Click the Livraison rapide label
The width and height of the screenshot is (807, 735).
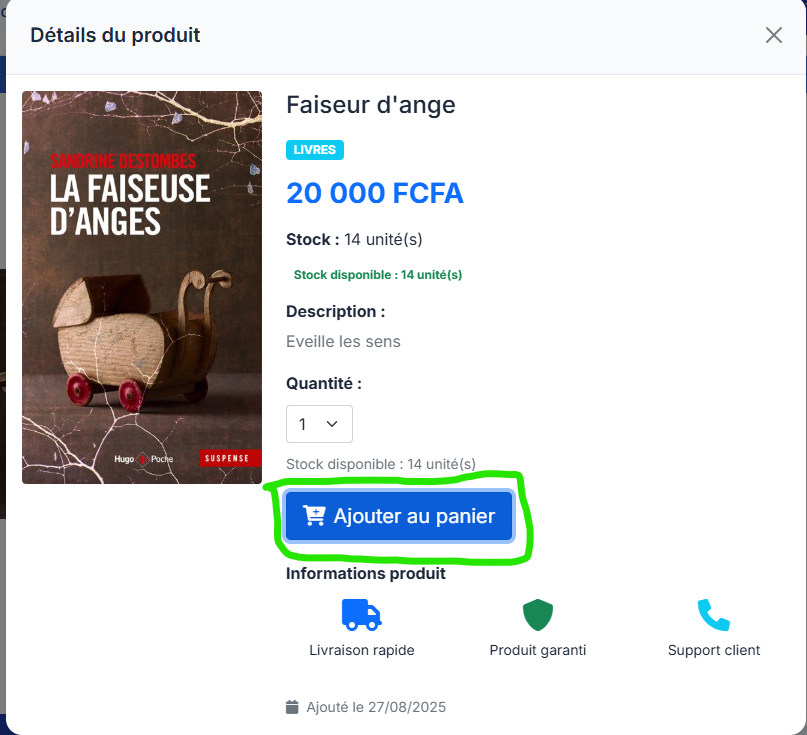pyautogui.click(x=362, y=650)
